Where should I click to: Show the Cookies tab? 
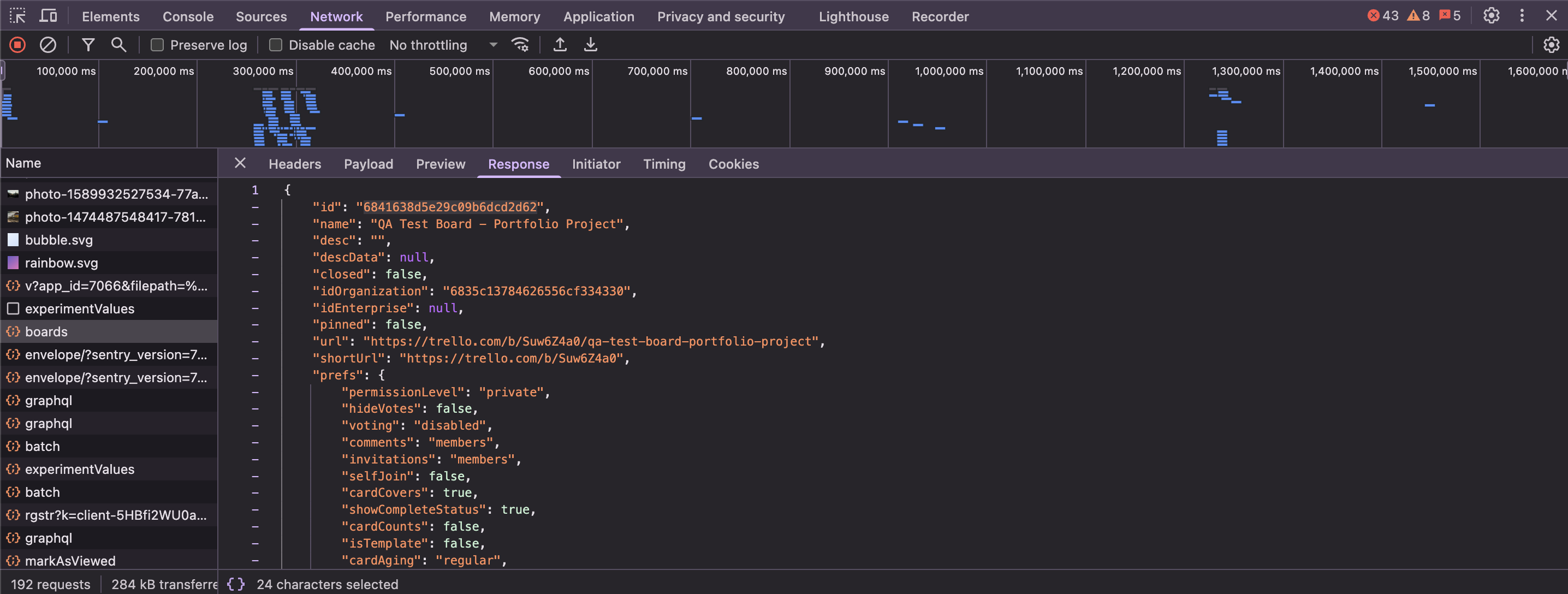(734, 164)
